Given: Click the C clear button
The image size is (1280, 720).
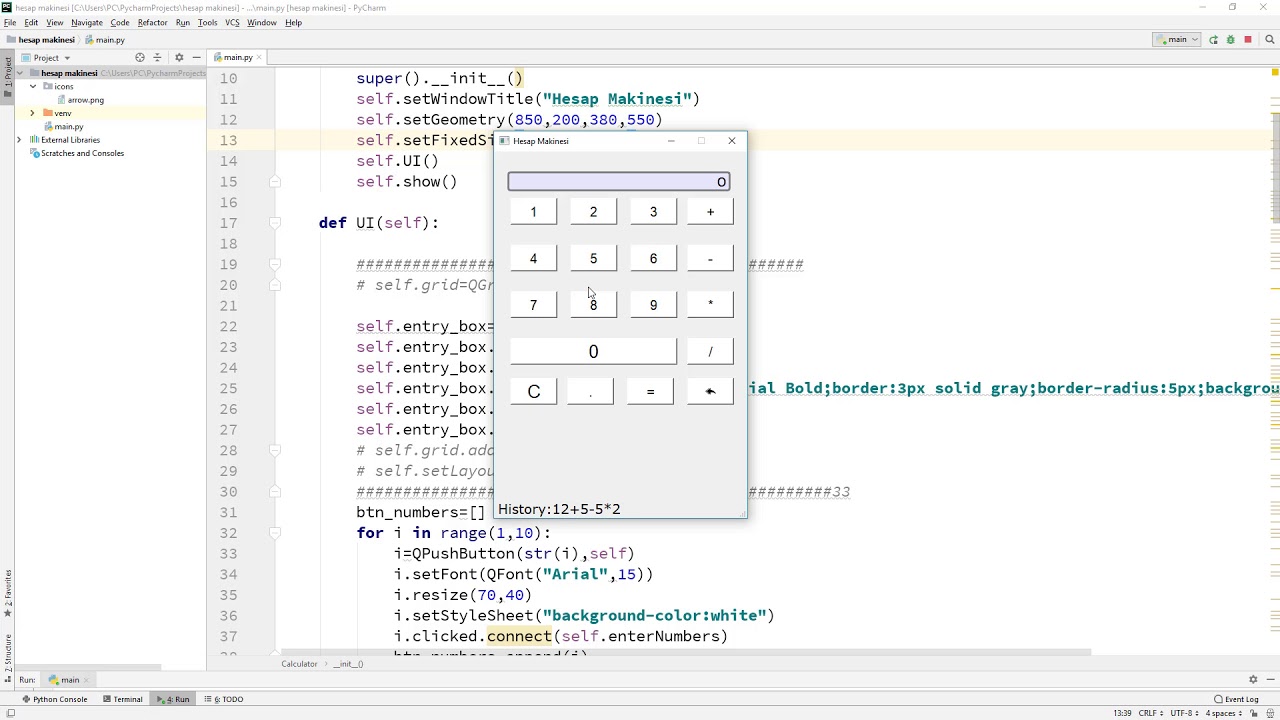Looking at the screenshot, I should pos(533,391).
